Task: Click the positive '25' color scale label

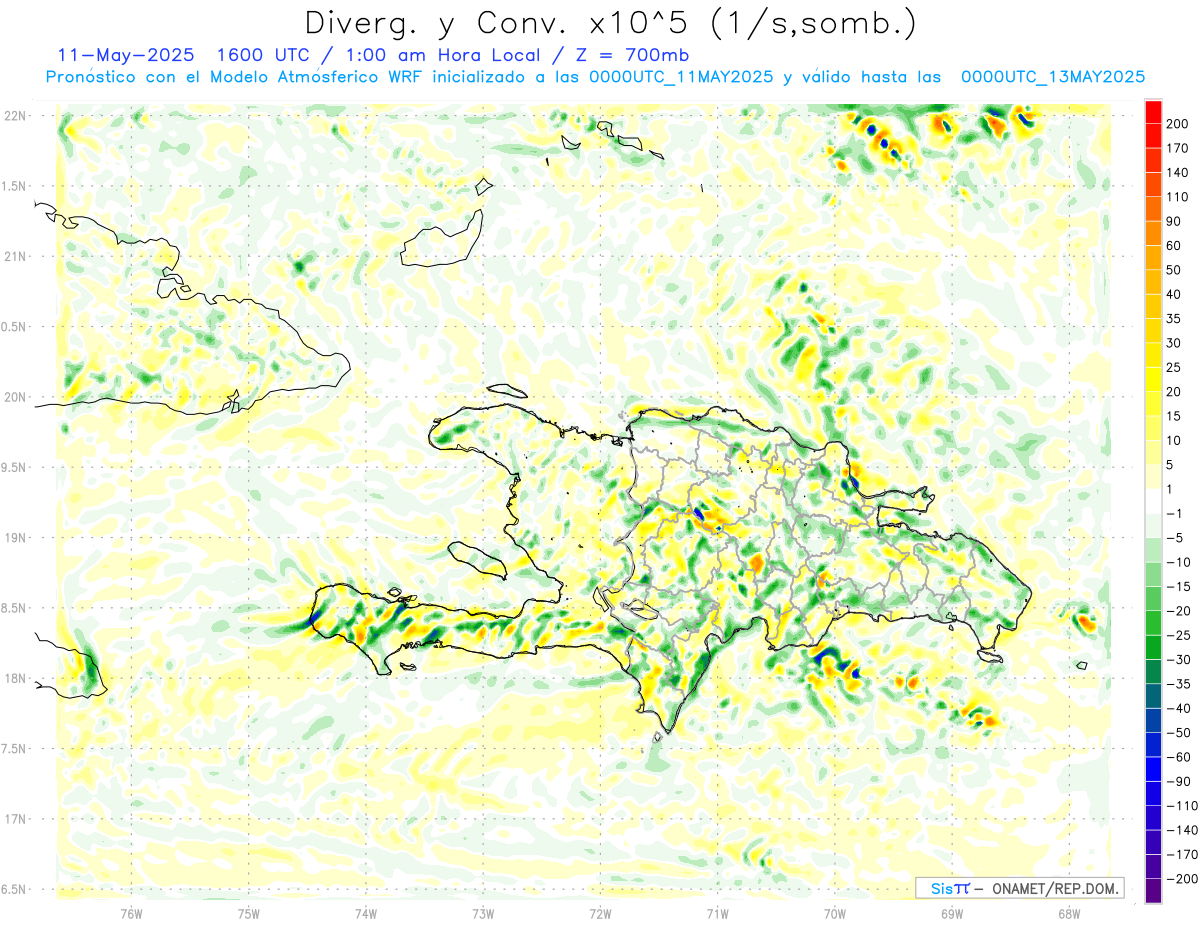Action: click(1175, 367)
